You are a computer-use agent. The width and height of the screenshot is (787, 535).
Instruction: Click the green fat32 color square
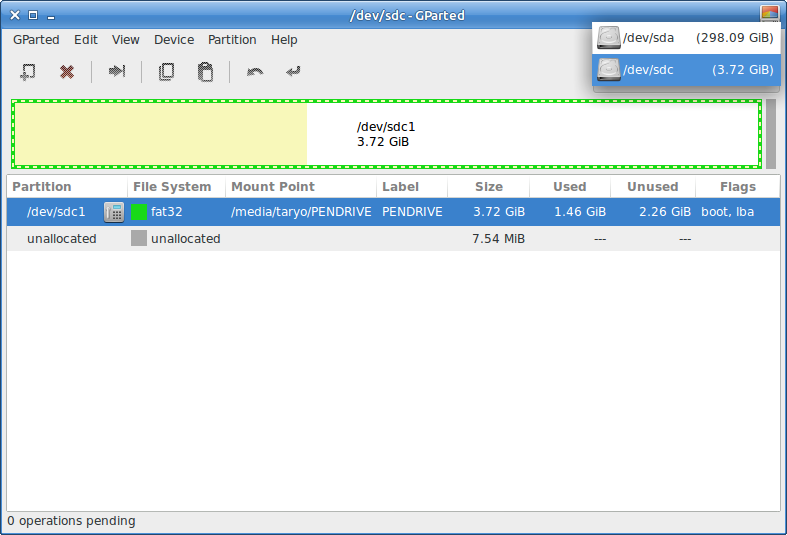[x=139, y=212]
